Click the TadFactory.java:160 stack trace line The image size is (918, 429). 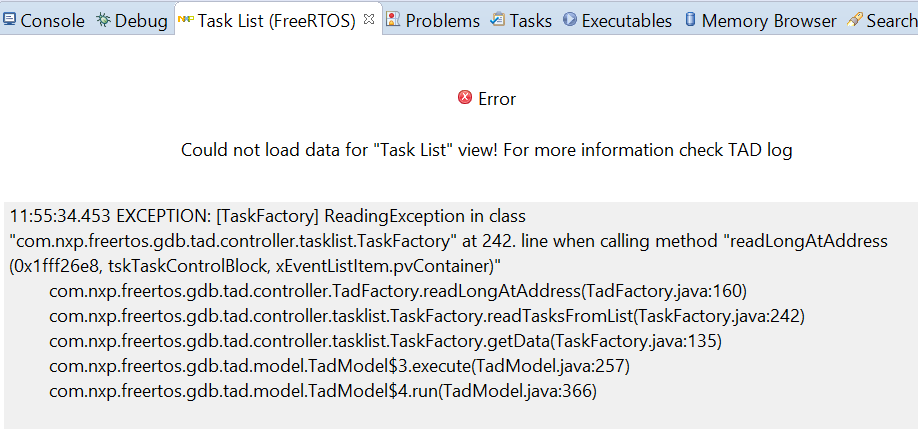pyautogui.click(x=398, y=291)
